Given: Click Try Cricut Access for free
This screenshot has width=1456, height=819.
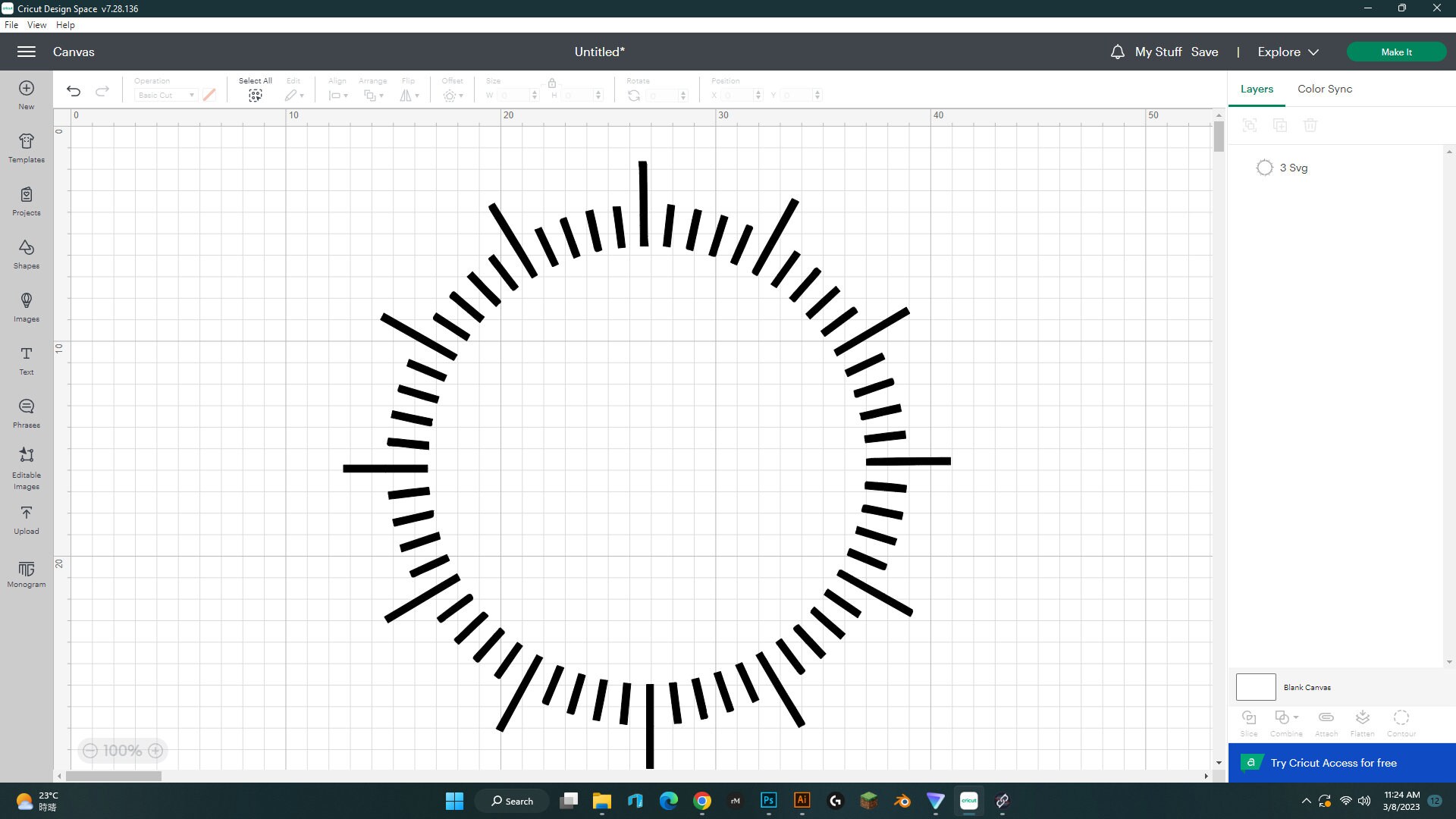Looking at the screenshot, I should pyautogui.click(x=1333, y=763).
